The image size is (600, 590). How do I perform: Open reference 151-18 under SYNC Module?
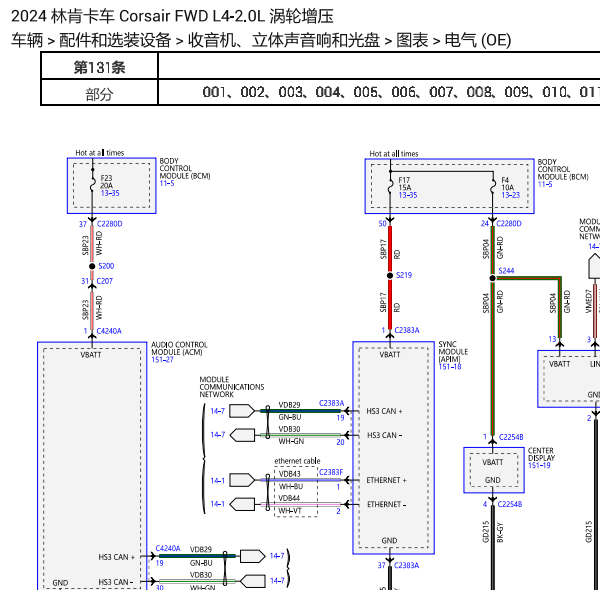[x=450, y=367]
